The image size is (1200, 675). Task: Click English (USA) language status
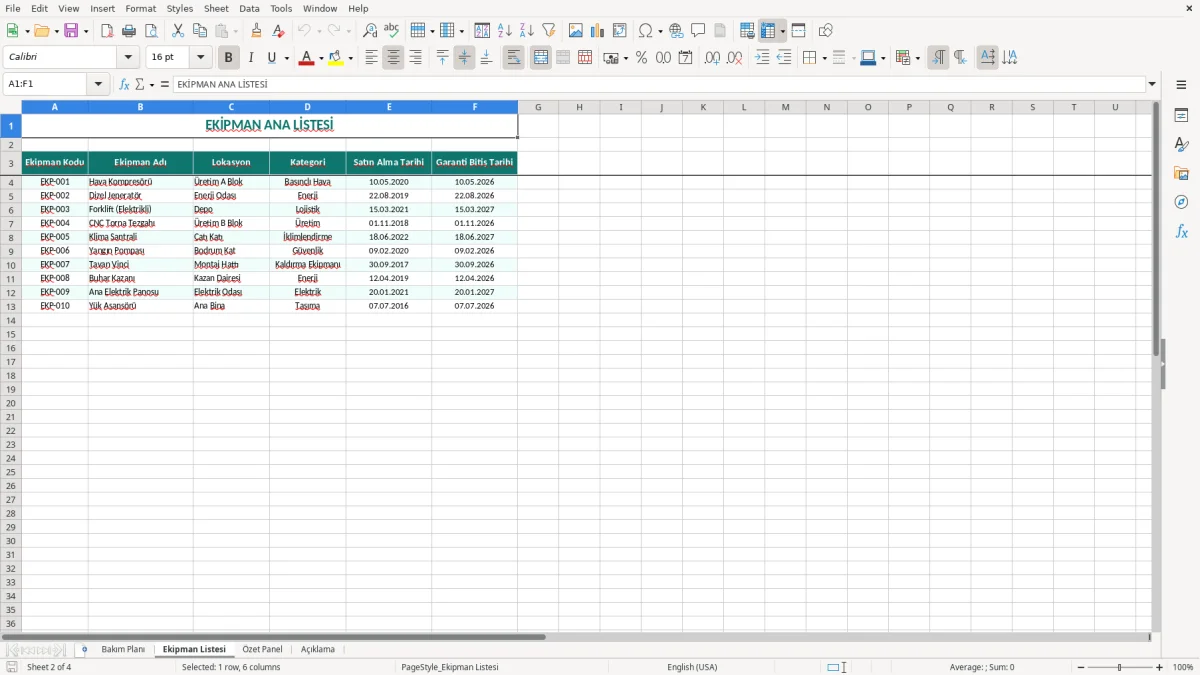pyautogui.click(x=692, y=667)
